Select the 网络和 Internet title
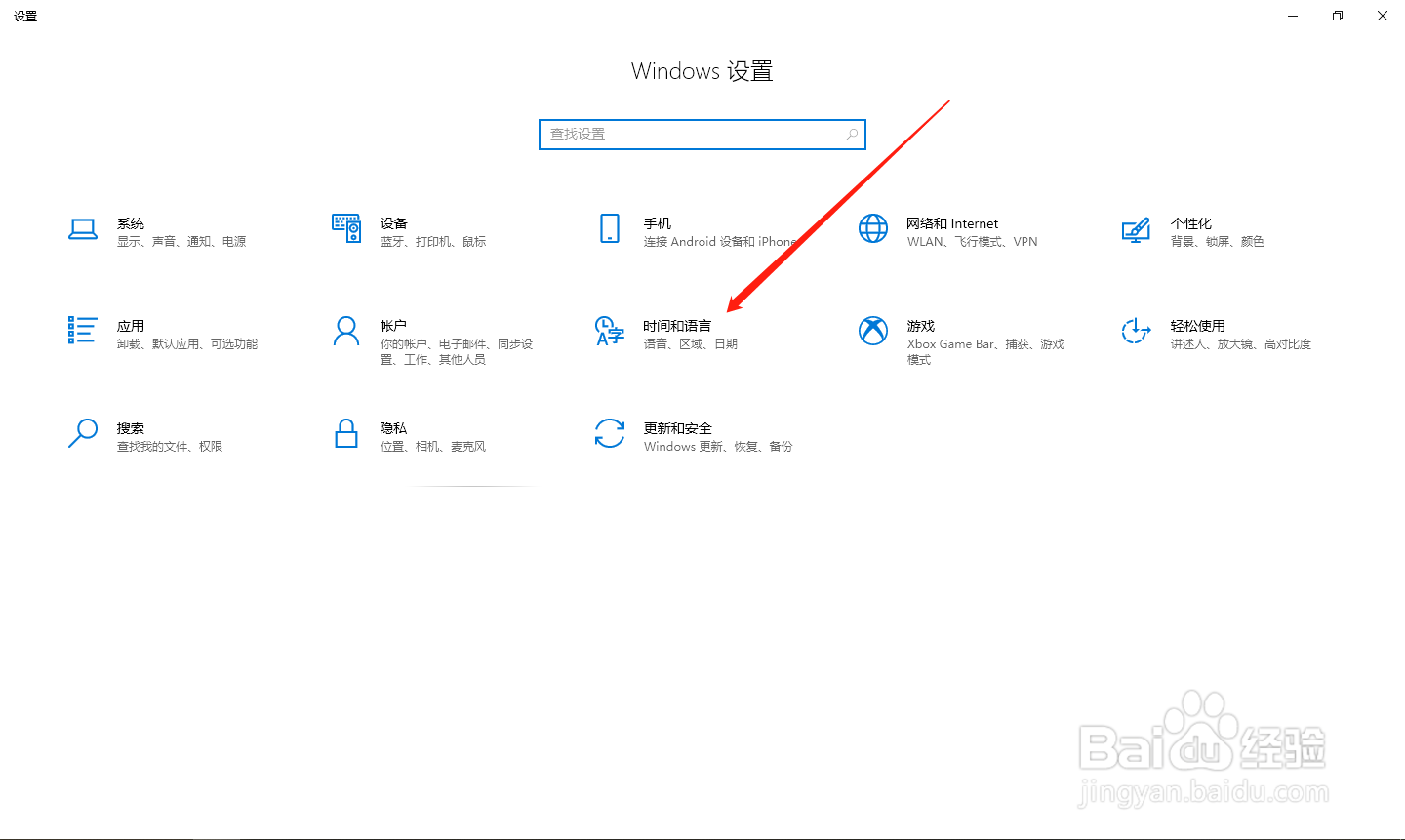The width and height of the screenshot is (1405, 840). click(952, 223)
